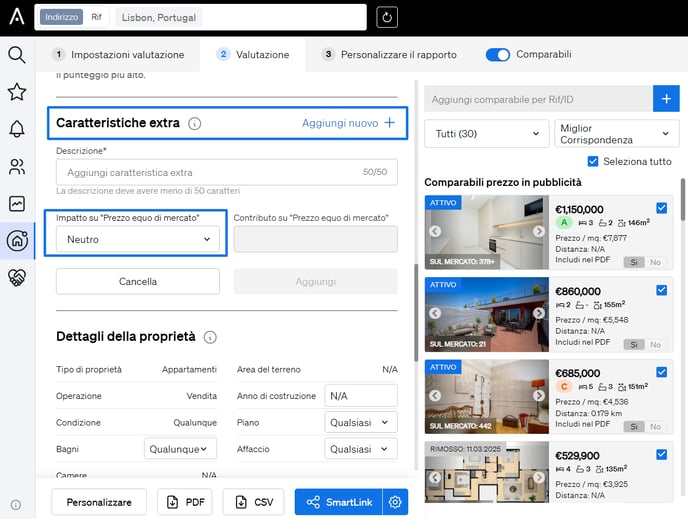Image resolution: width=688 pixels, height=519 pixels.
Task: Click blue plus to add comparable
Action: point(666,98)
